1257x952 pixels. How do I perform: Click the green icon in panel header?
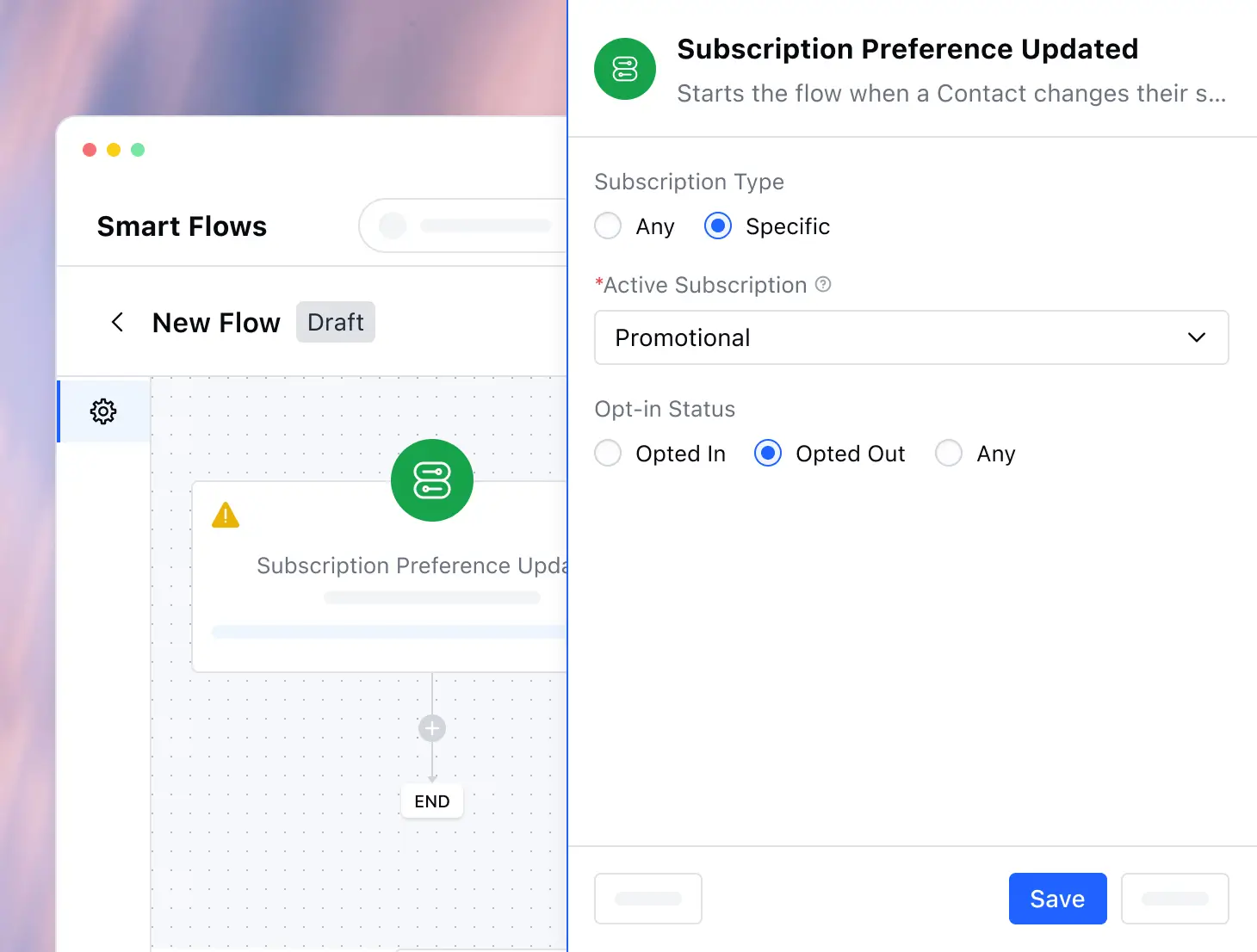[x=625, y=69]
